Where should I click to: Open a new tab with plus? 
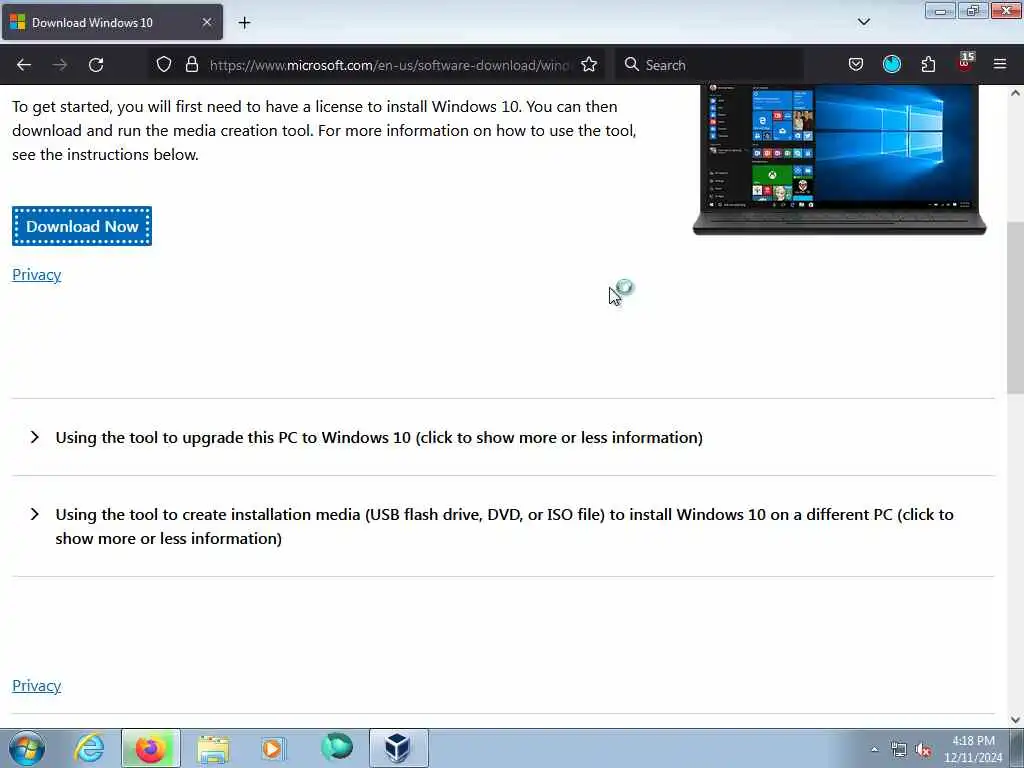click(244, 23)
